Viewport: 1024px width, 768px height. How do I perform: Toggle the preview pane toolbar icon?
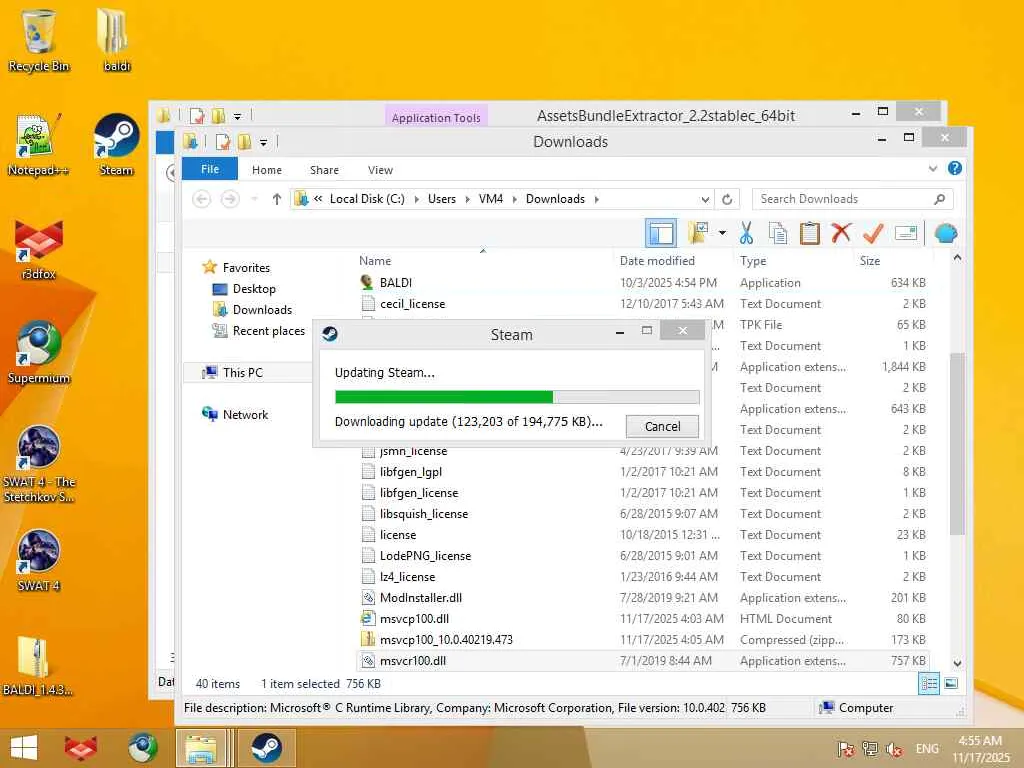coord(660,233)
